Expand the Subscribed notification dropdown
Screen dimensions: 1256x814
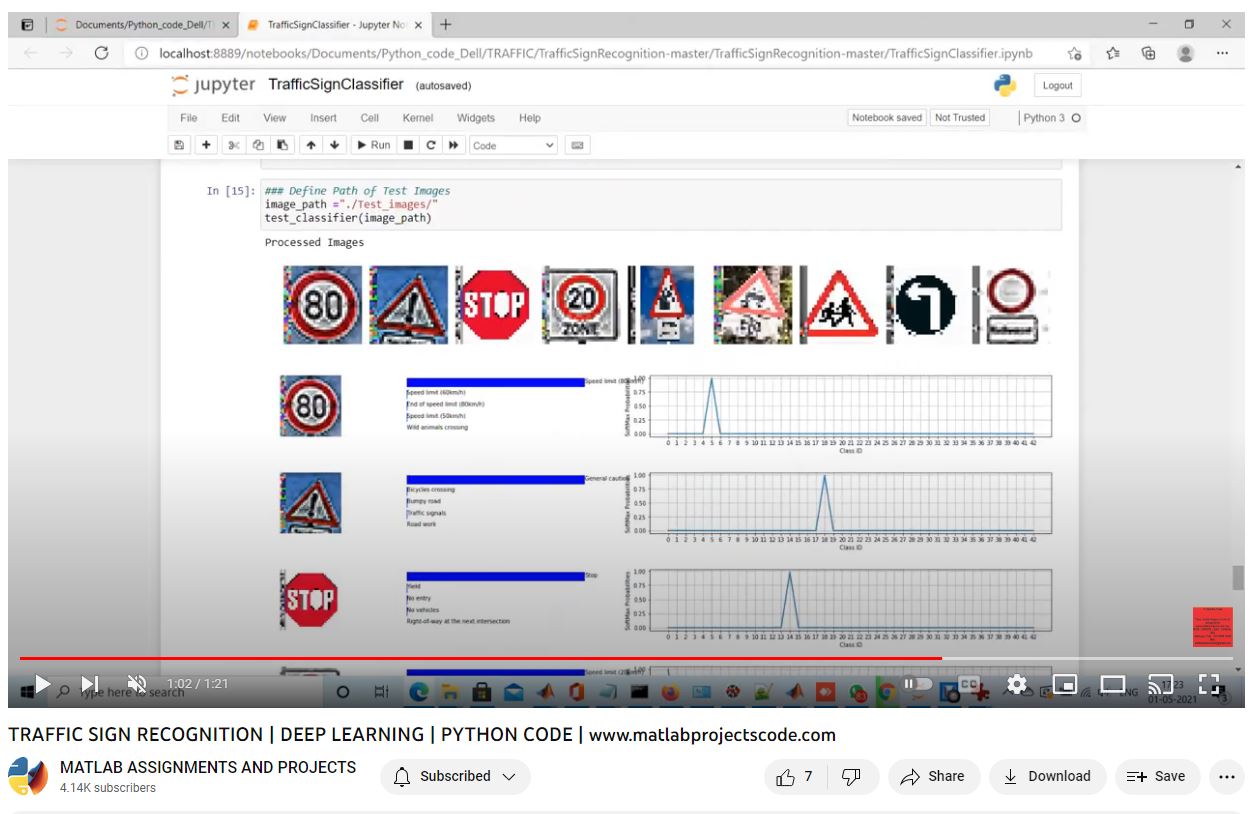[455, 776]
